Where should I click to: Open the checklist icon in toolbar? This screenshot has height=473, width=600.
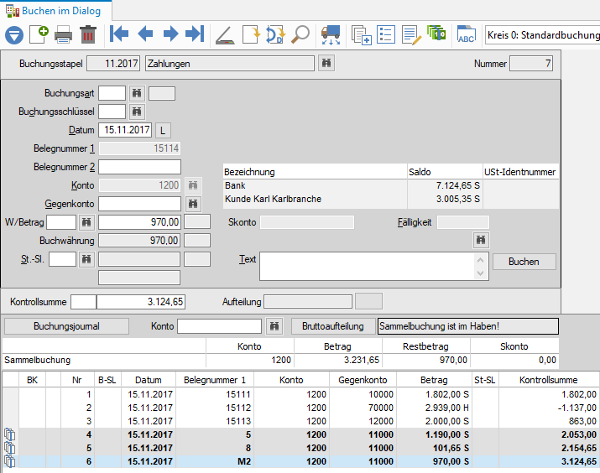386,34
